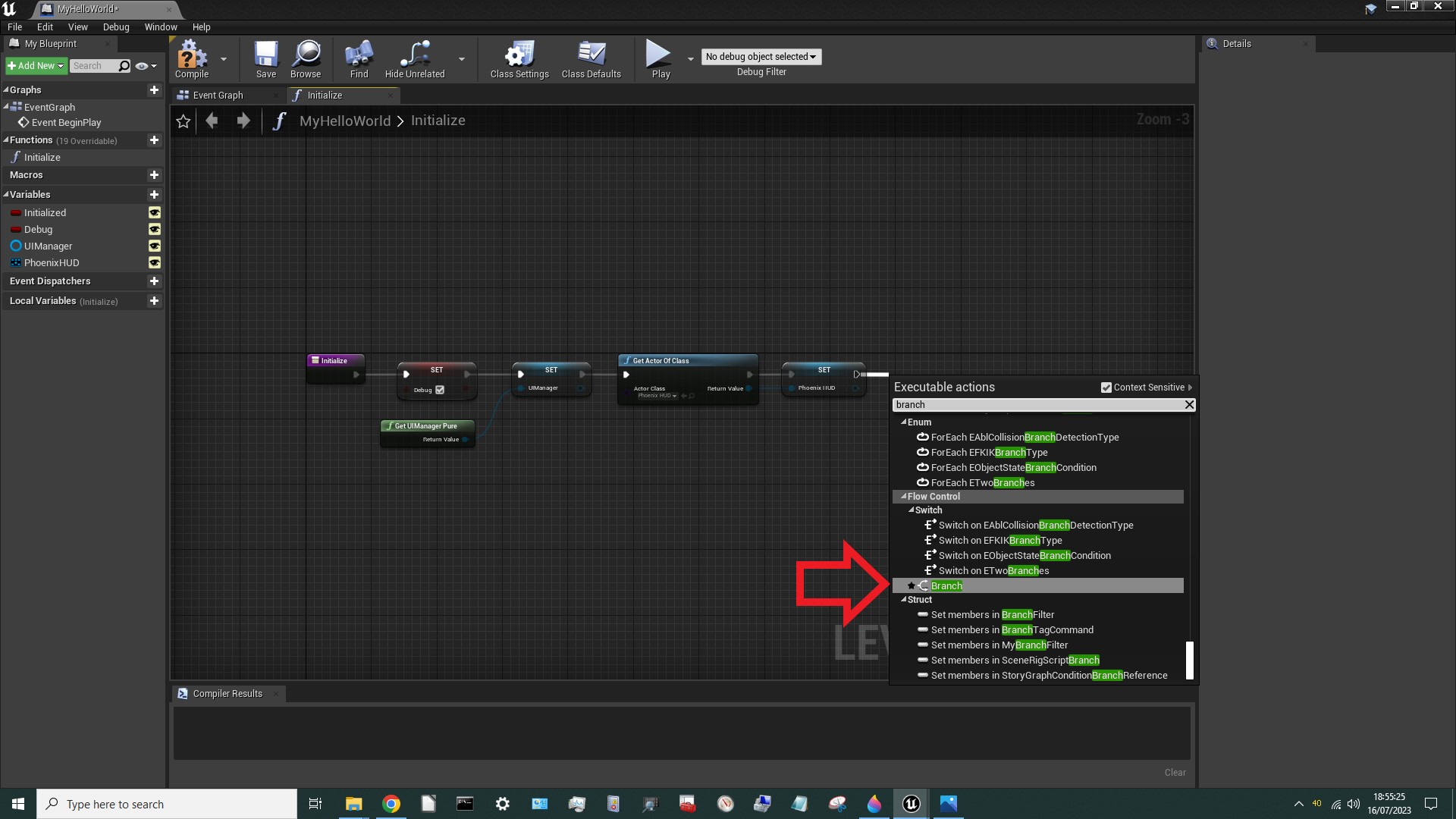Open Browse in content browser

tap(306, 59)
